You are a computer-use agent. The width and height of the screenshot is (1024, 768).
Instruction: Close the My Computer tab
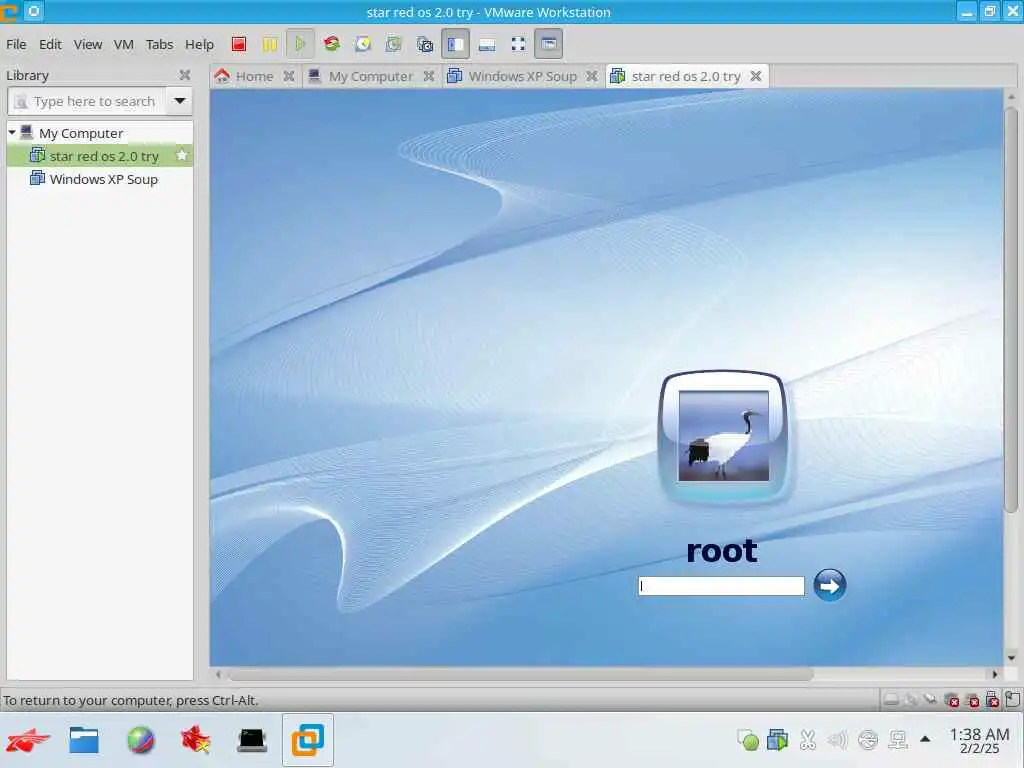428,76
